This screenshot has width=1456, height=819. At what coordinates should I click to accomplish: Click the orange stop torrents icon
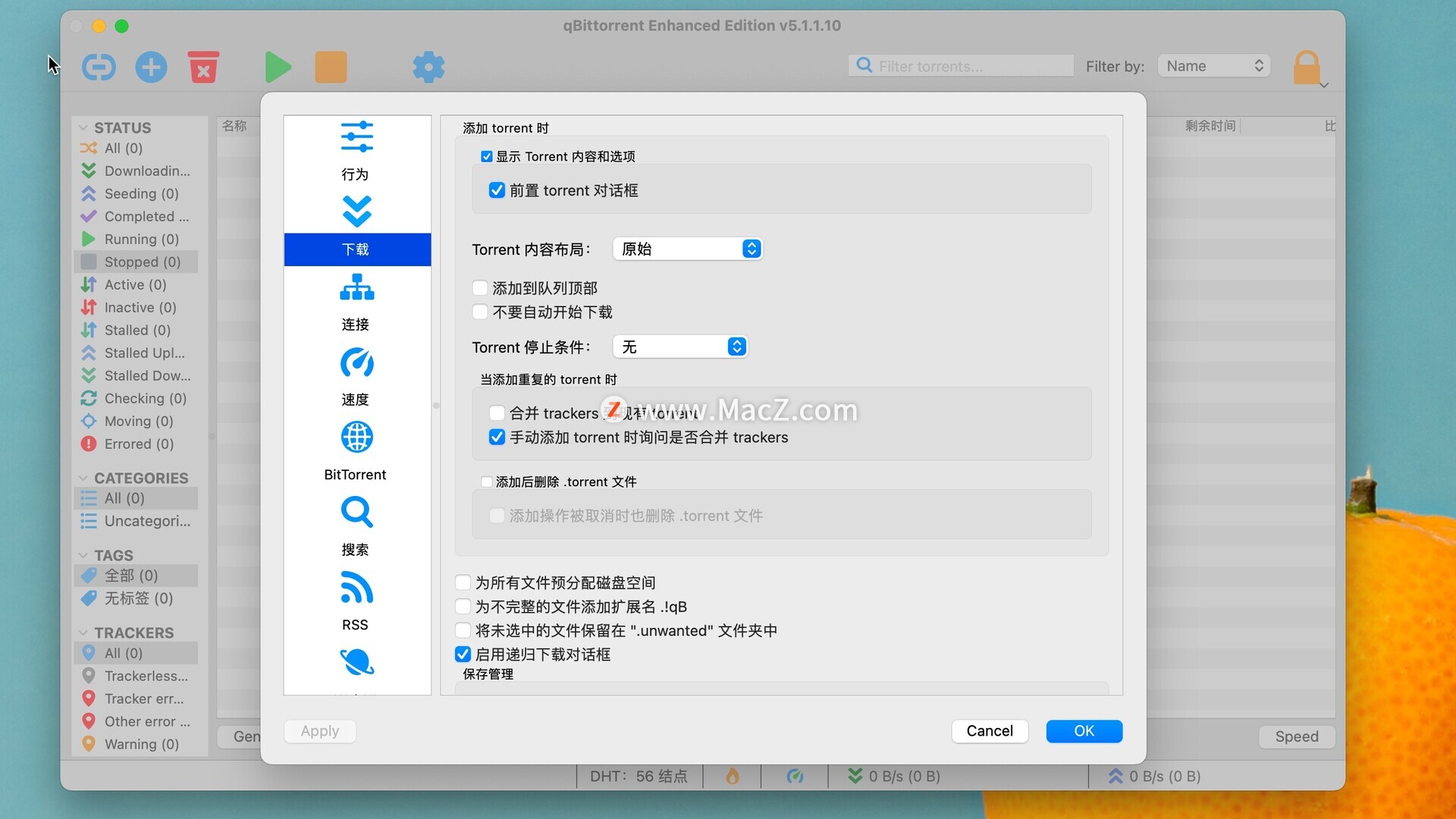[331, 67]
